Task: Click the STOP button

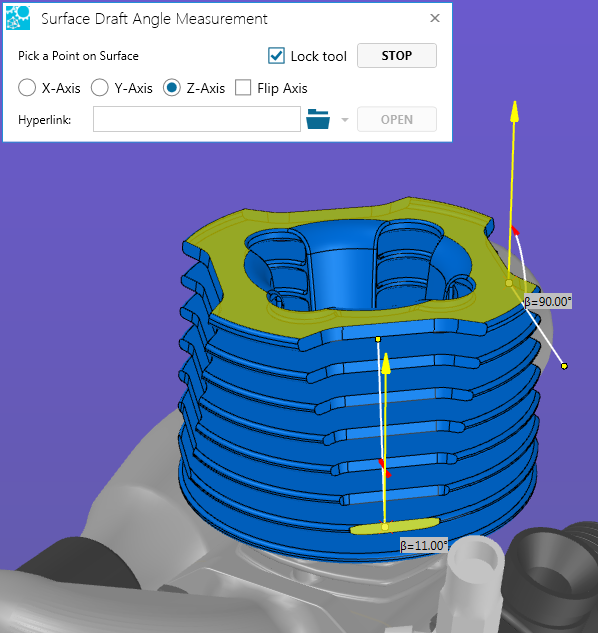Action: click(397, 55)
